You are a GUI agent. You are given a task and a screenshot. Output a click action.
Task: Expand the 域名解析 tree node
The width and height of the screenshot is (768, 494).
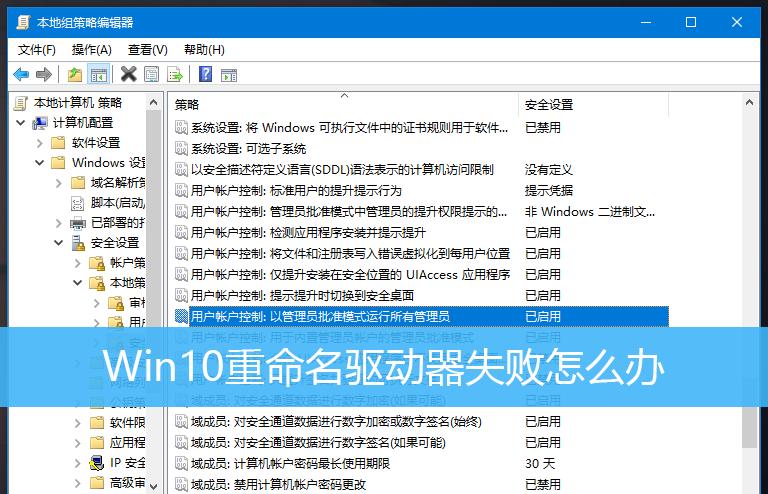(x=59, y=183)
